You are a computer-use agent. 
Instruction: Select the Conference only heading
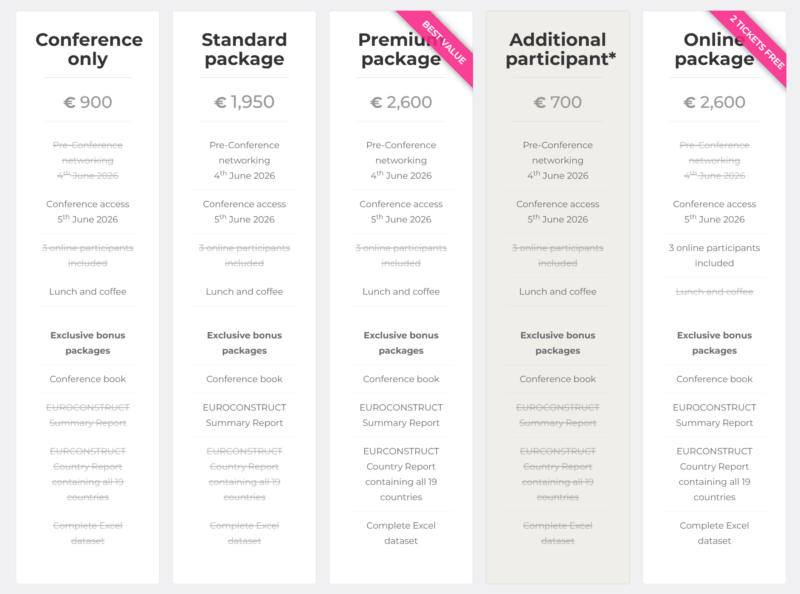(x=88, y=49)
